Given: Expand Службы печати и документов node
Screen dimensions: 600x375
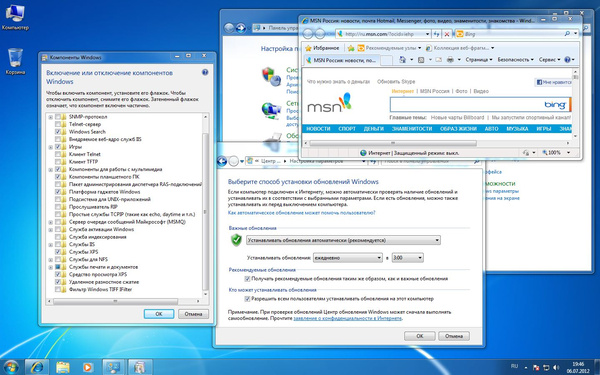Looking at the screenshot, I should click(x=51, y=267).
